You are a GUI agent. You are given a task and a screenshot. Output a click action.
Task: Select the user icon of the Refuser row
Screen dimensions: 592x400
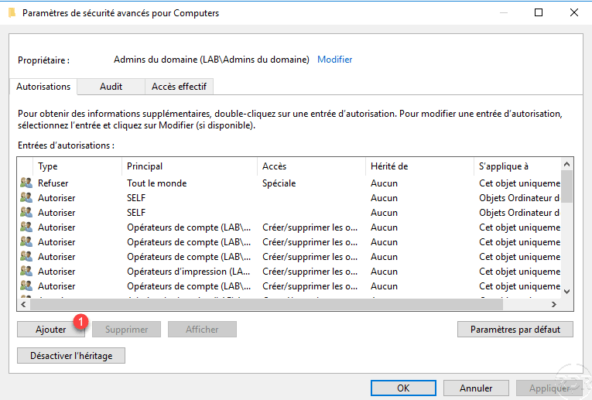26,183
